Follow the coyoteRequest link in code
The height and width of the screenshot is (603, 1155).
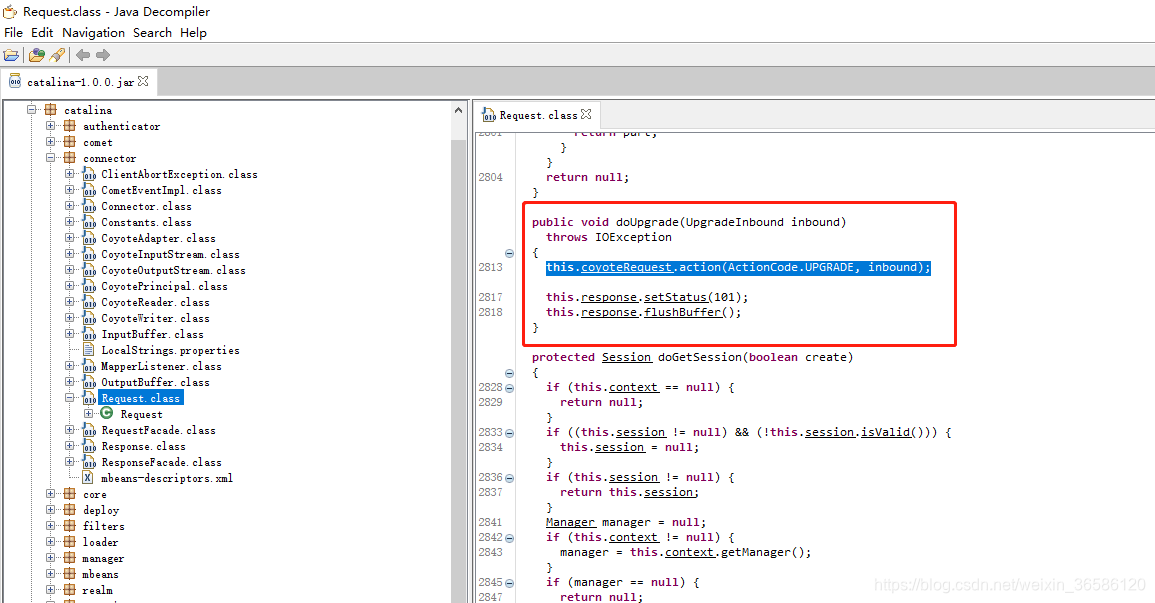point(626,267)
